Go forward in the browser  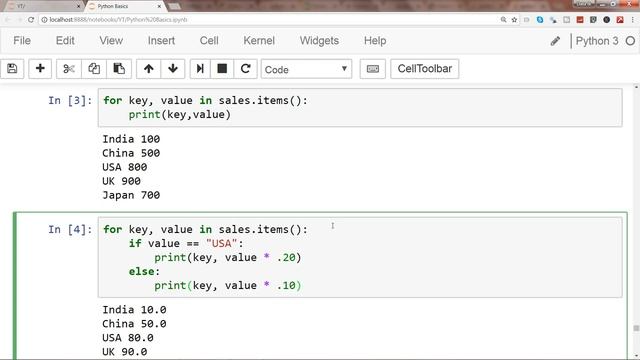coord(19,20)
